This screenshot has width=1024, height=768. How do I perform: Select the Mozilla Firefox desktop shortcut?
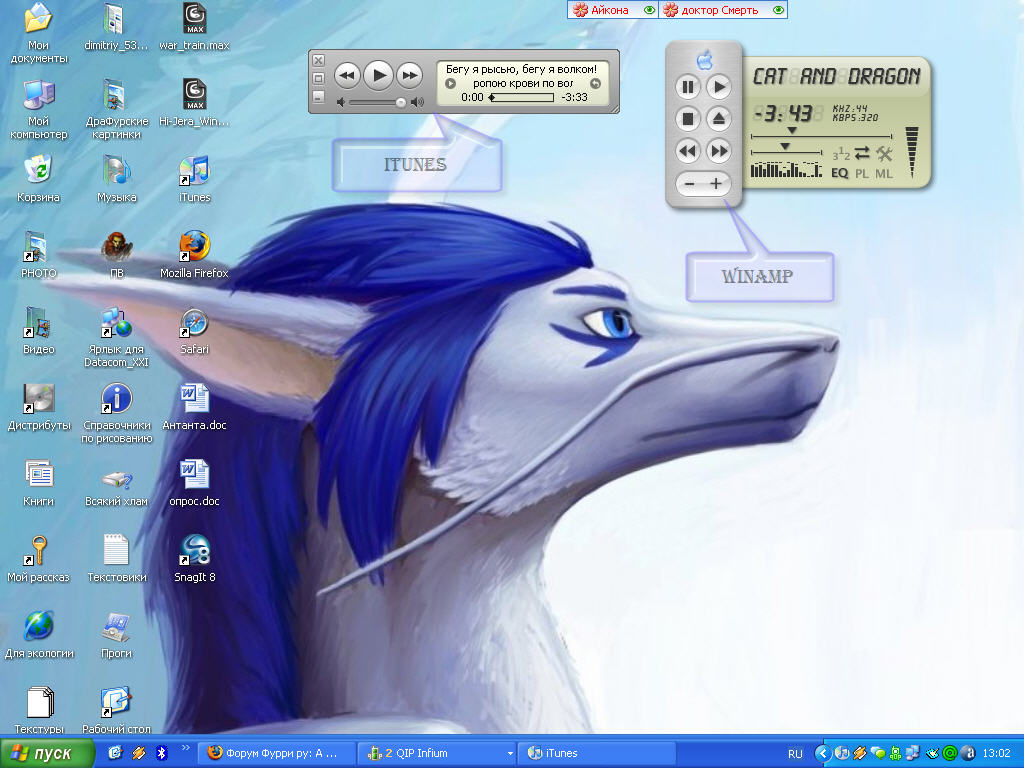tap(194, 254)
